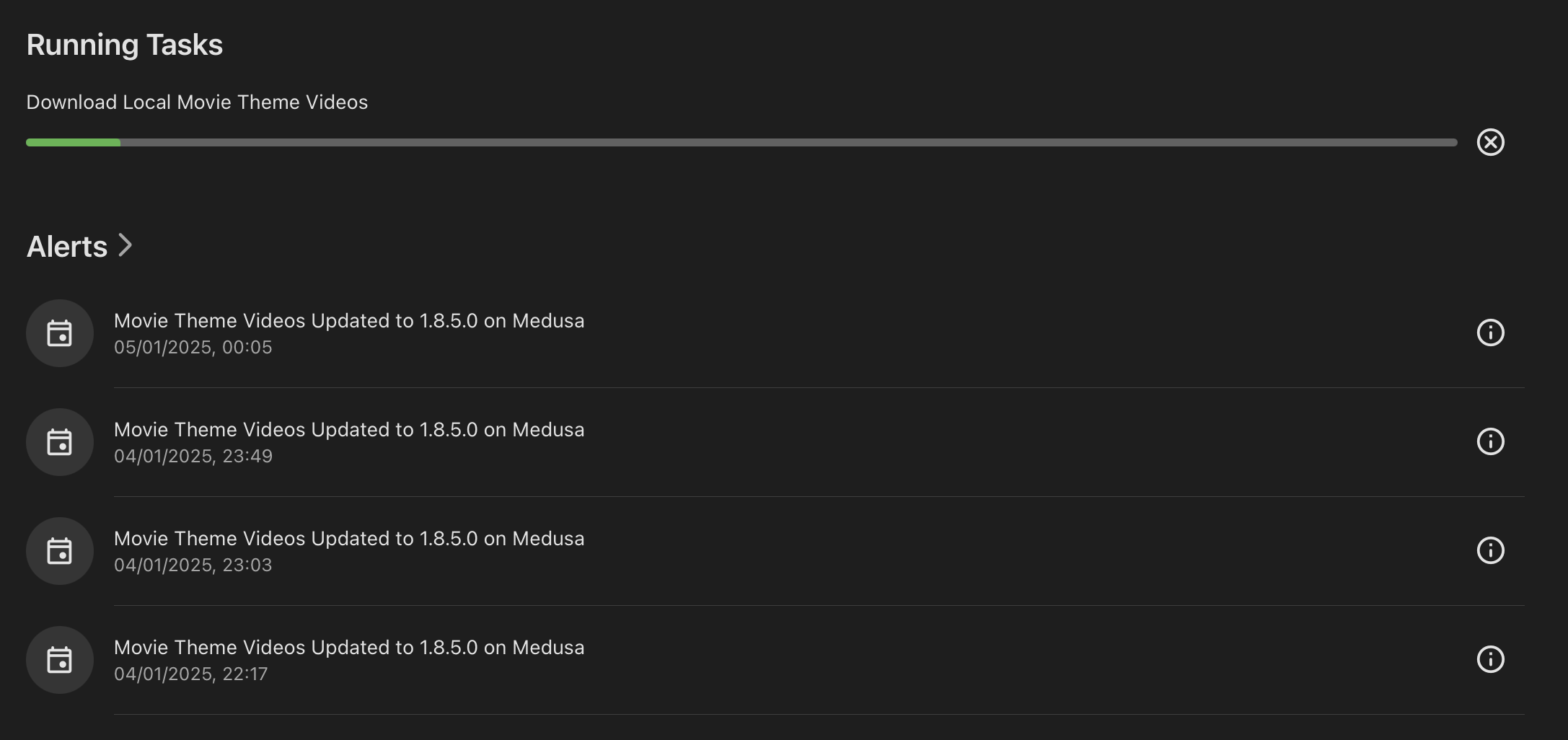The image size is (1568, 740).
Task: Open the Alerts heading link
Action: tap(67, 247)
